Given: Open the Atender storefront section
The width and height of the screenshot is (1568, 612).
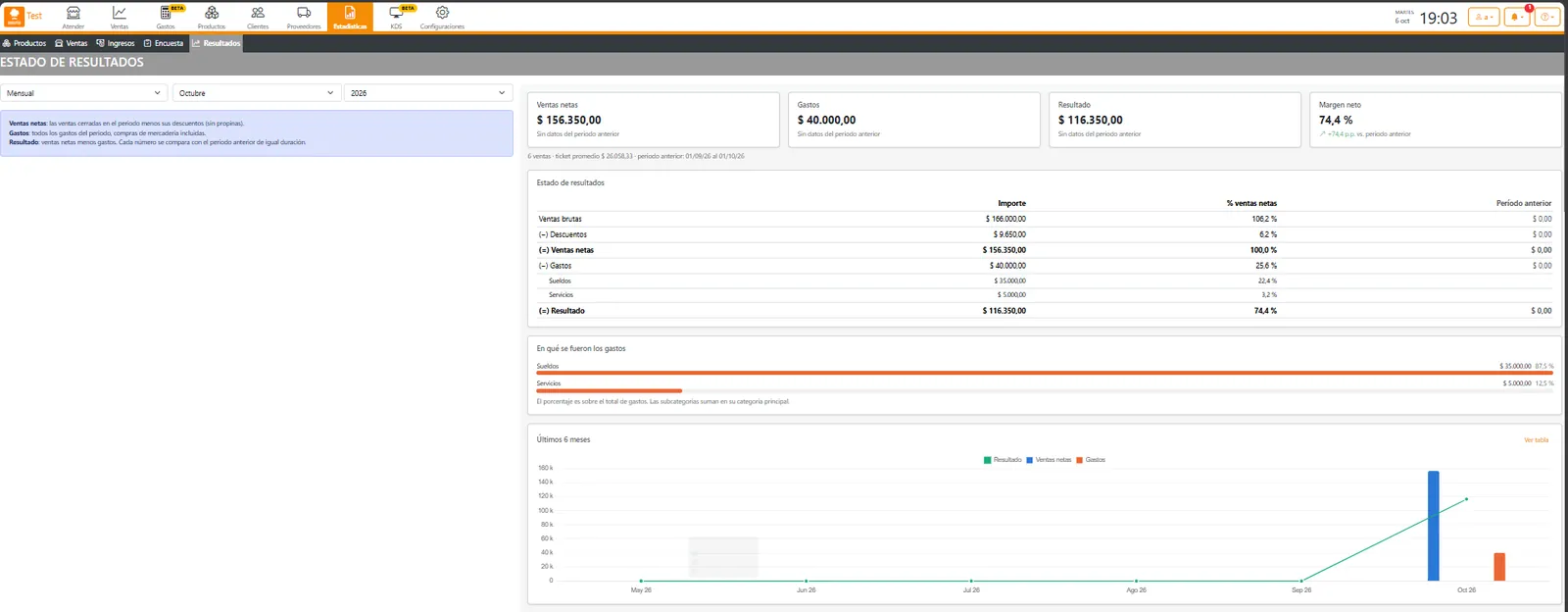Looking at the screenshot, I should [x=73, y=17].
